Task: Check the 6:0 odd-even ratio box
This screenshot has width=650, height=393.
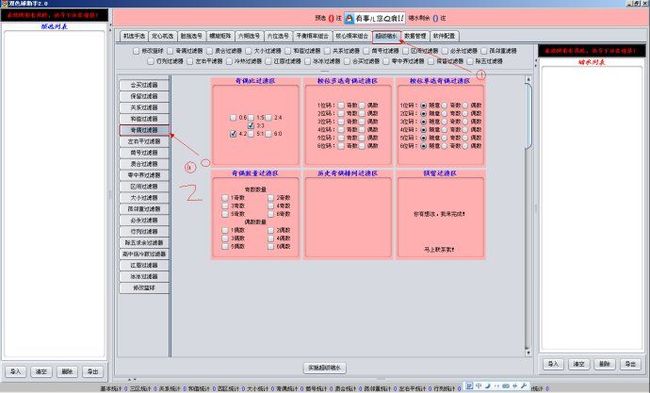Action: pos(269,134)
